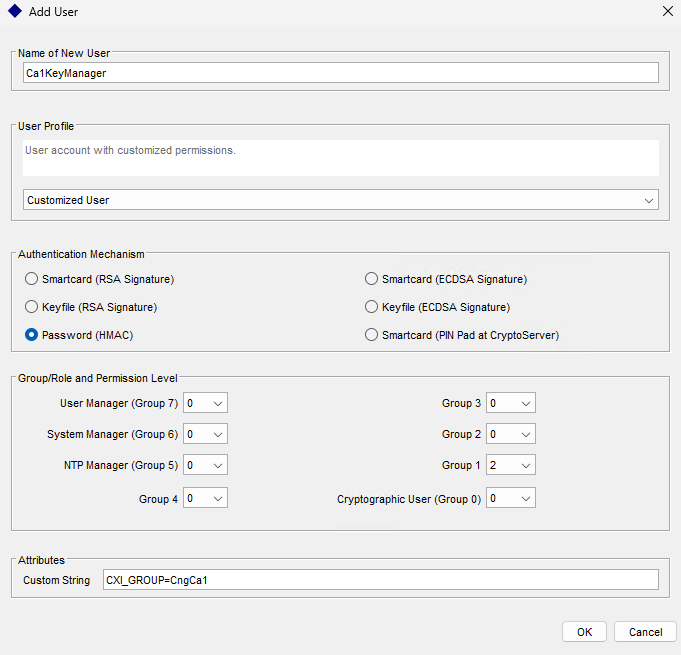Image resolution: width=681 pixels, height=655 pixels.
Task: Click the 'Attributes' group label
Action: click(41, 560)
